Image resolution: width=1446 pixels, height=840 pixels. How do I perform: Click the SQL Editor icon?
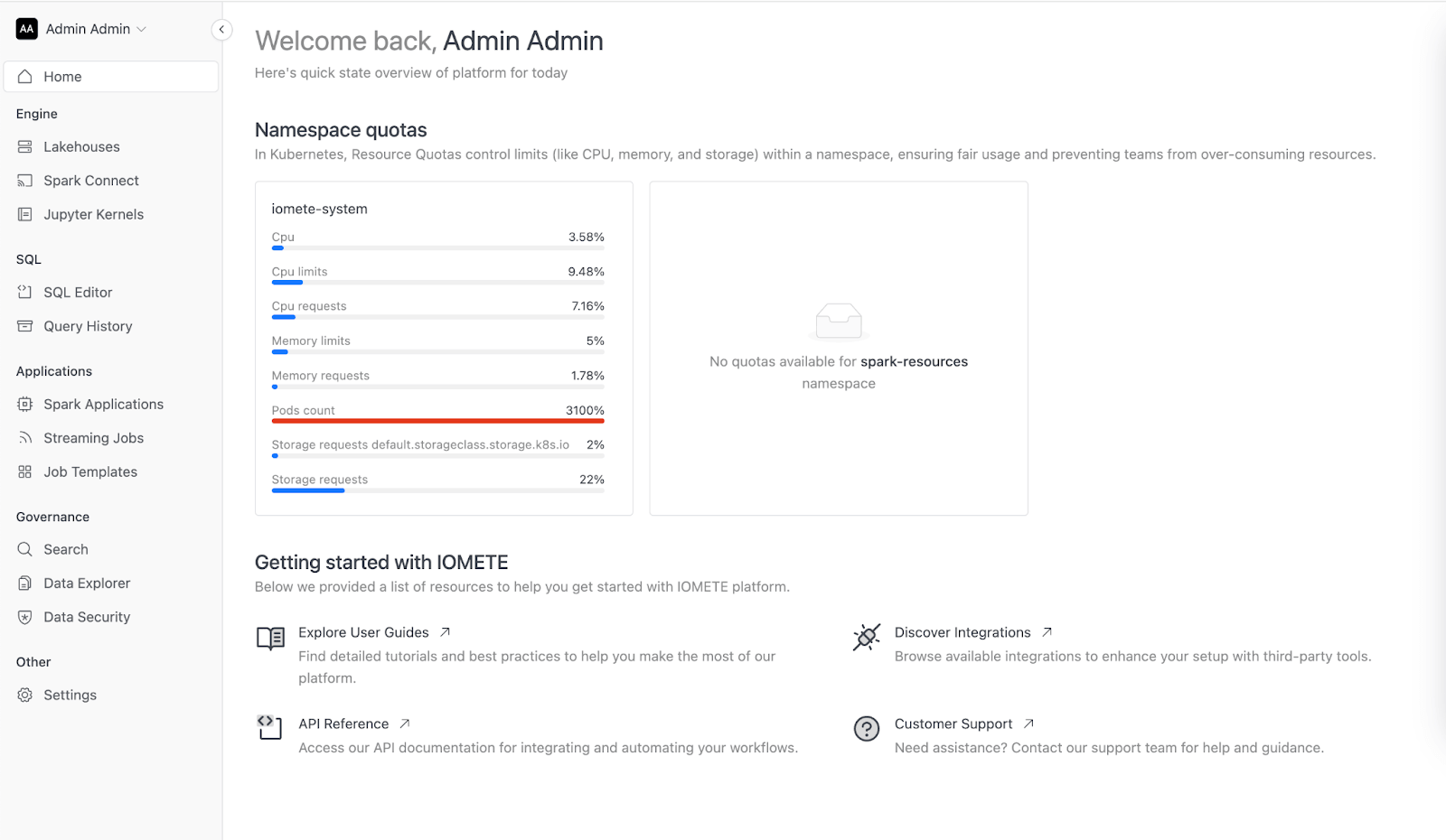(25, 293)
